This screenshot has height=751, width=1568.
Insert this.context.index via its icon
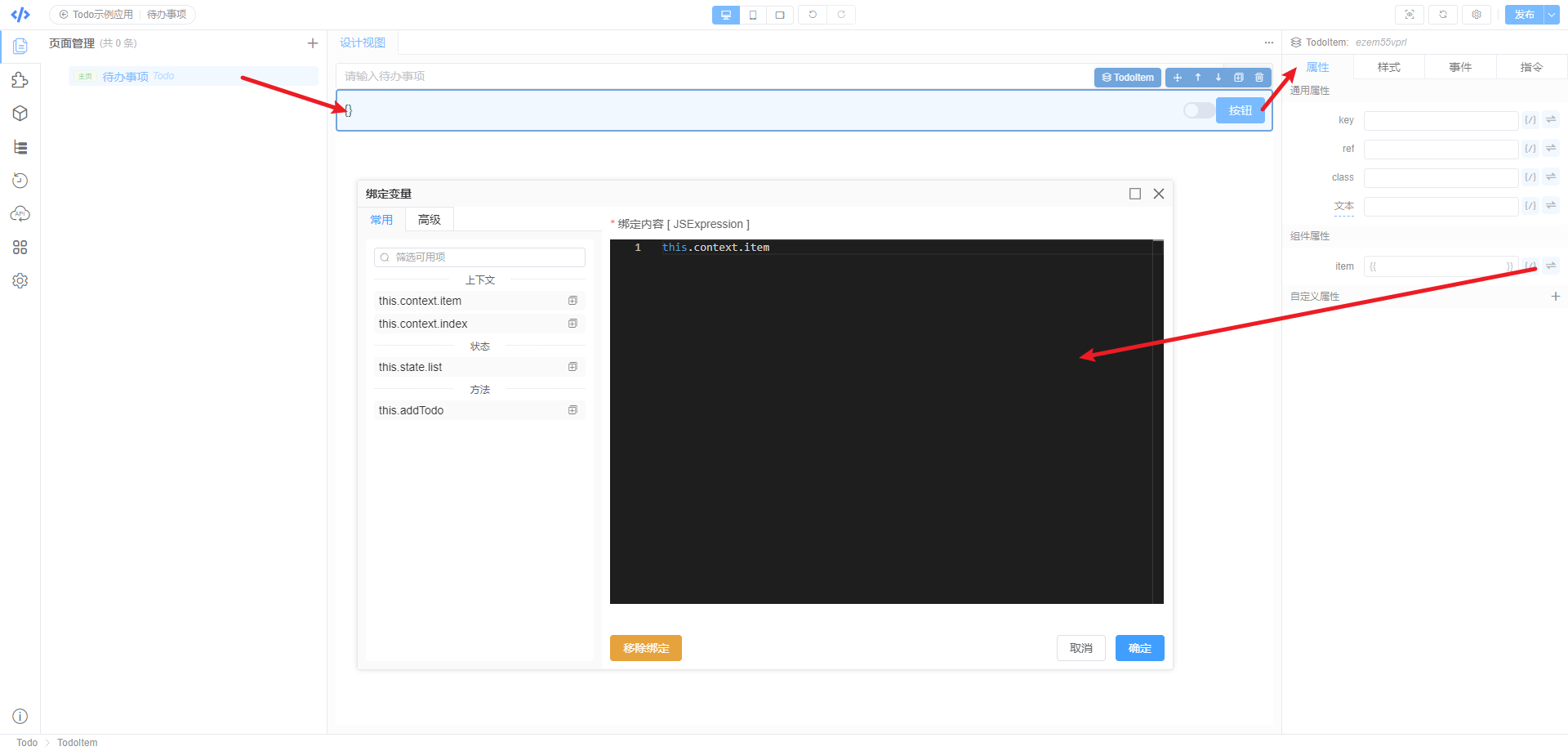coord(572,324)
